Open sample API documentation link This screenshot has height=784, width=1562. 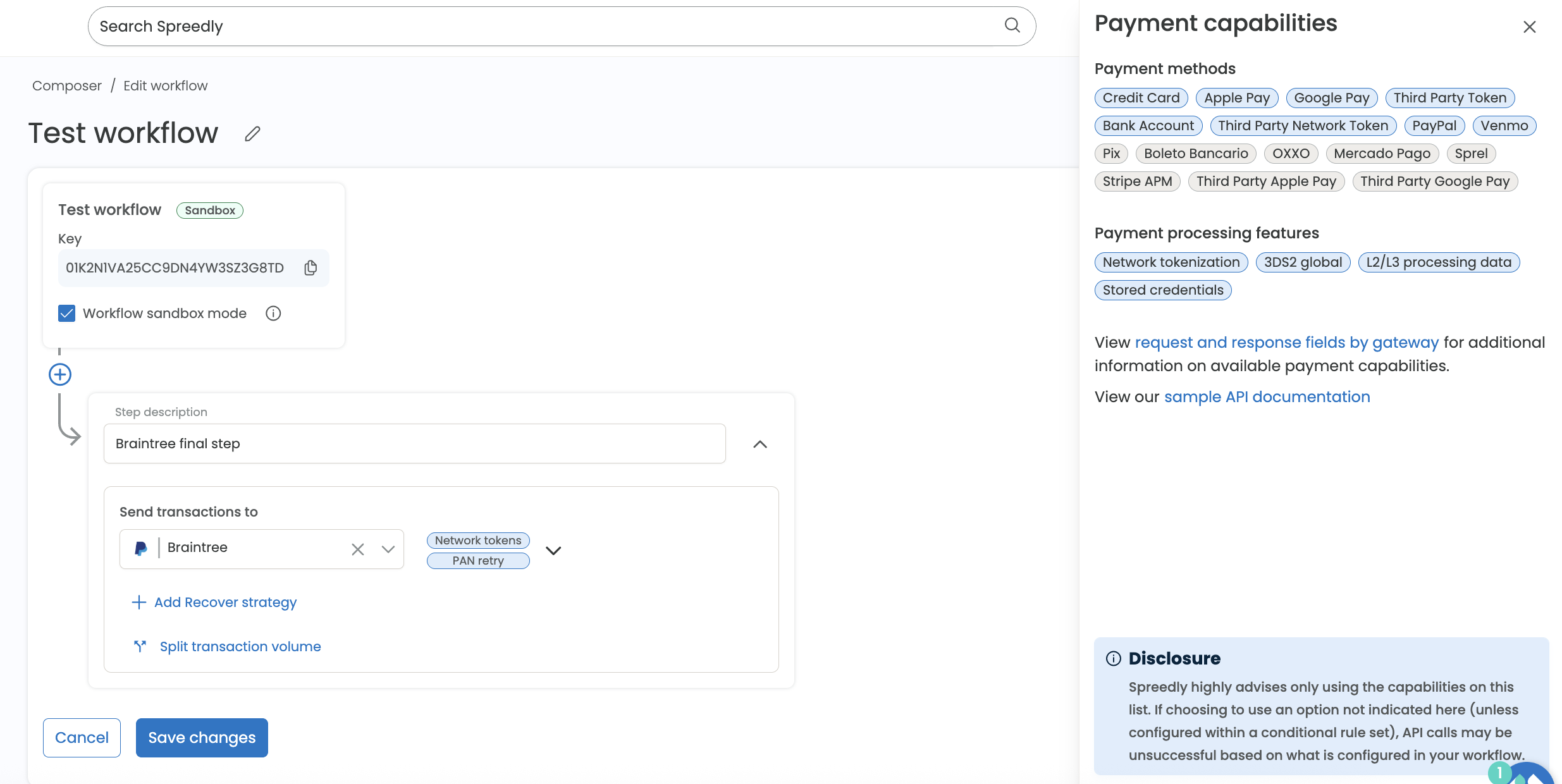click(x=1267, y=397)
